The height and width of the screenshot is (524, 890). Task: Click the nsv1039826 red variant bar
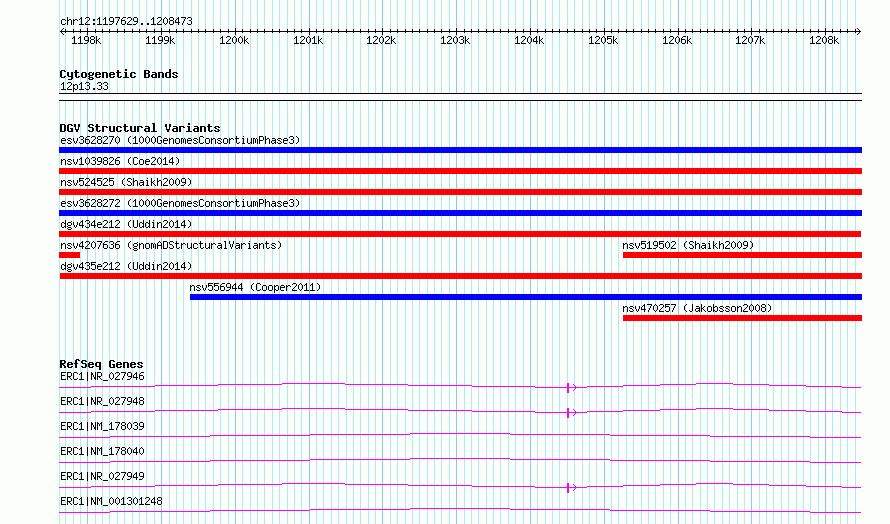tap(460, 171)
